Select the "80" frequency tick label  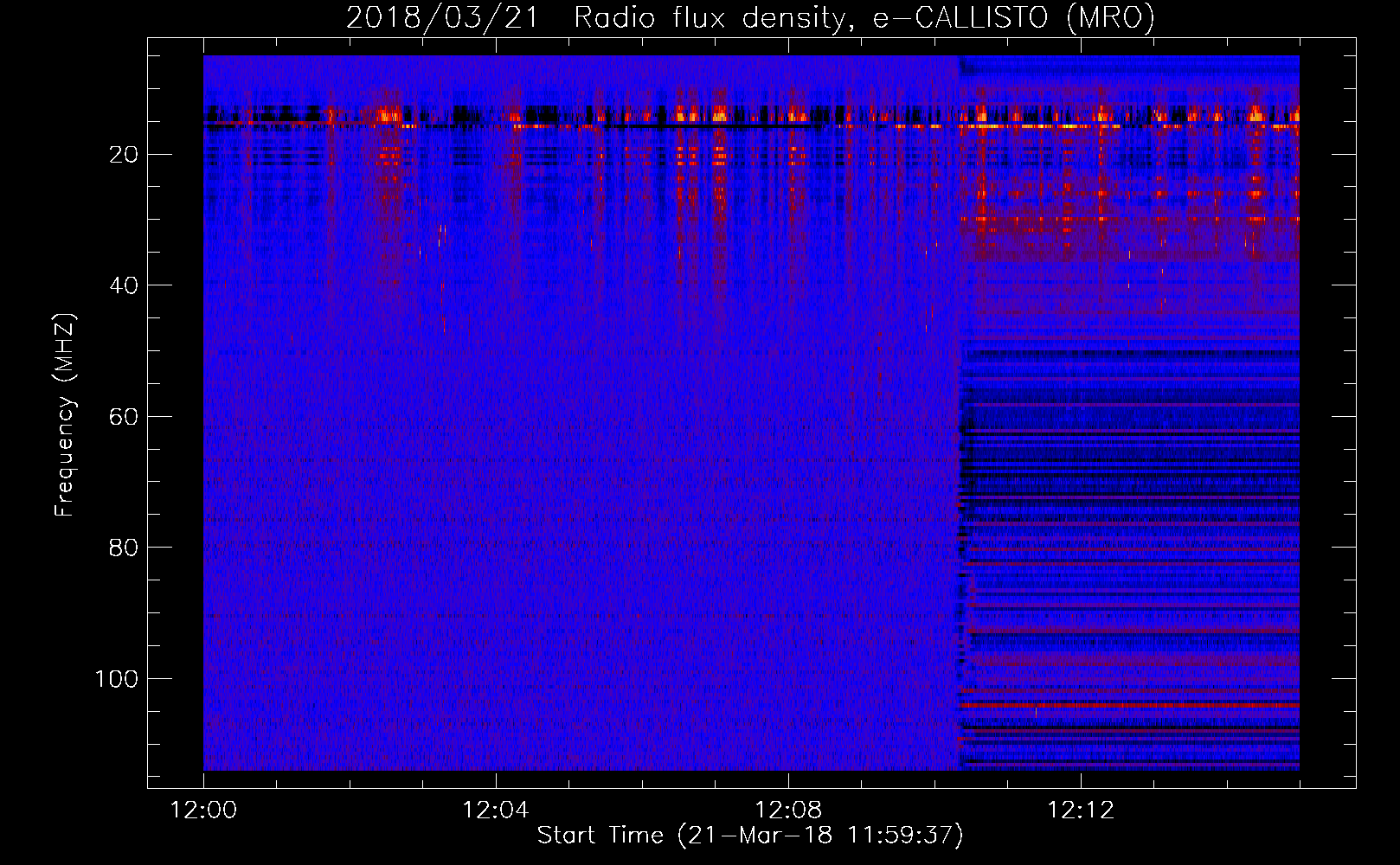click(x=124, y=548)
